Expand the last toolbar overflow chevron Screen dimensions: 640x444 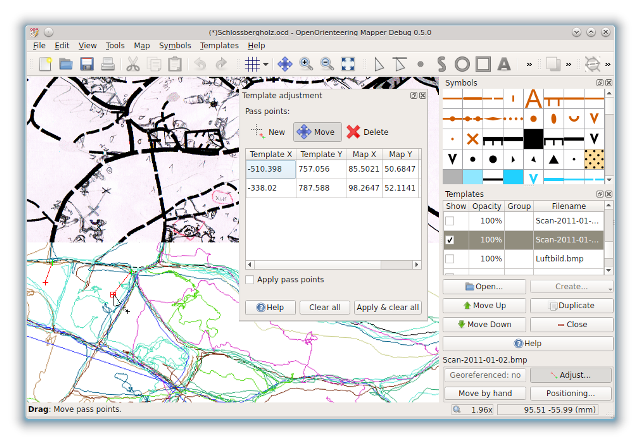[x=607, y=64]
